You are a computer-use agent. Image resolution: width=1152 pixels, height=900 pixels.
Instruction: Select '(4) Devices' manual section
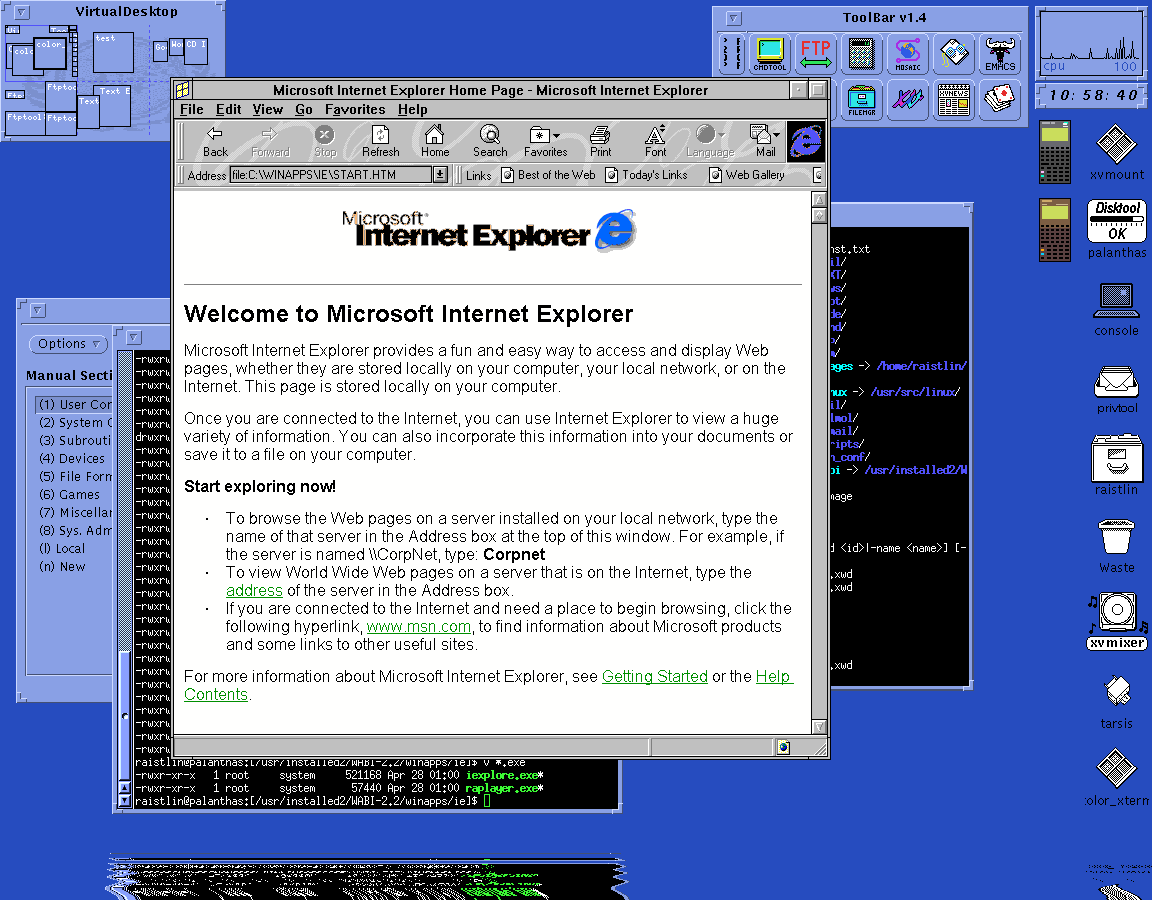tap(72, 458)
